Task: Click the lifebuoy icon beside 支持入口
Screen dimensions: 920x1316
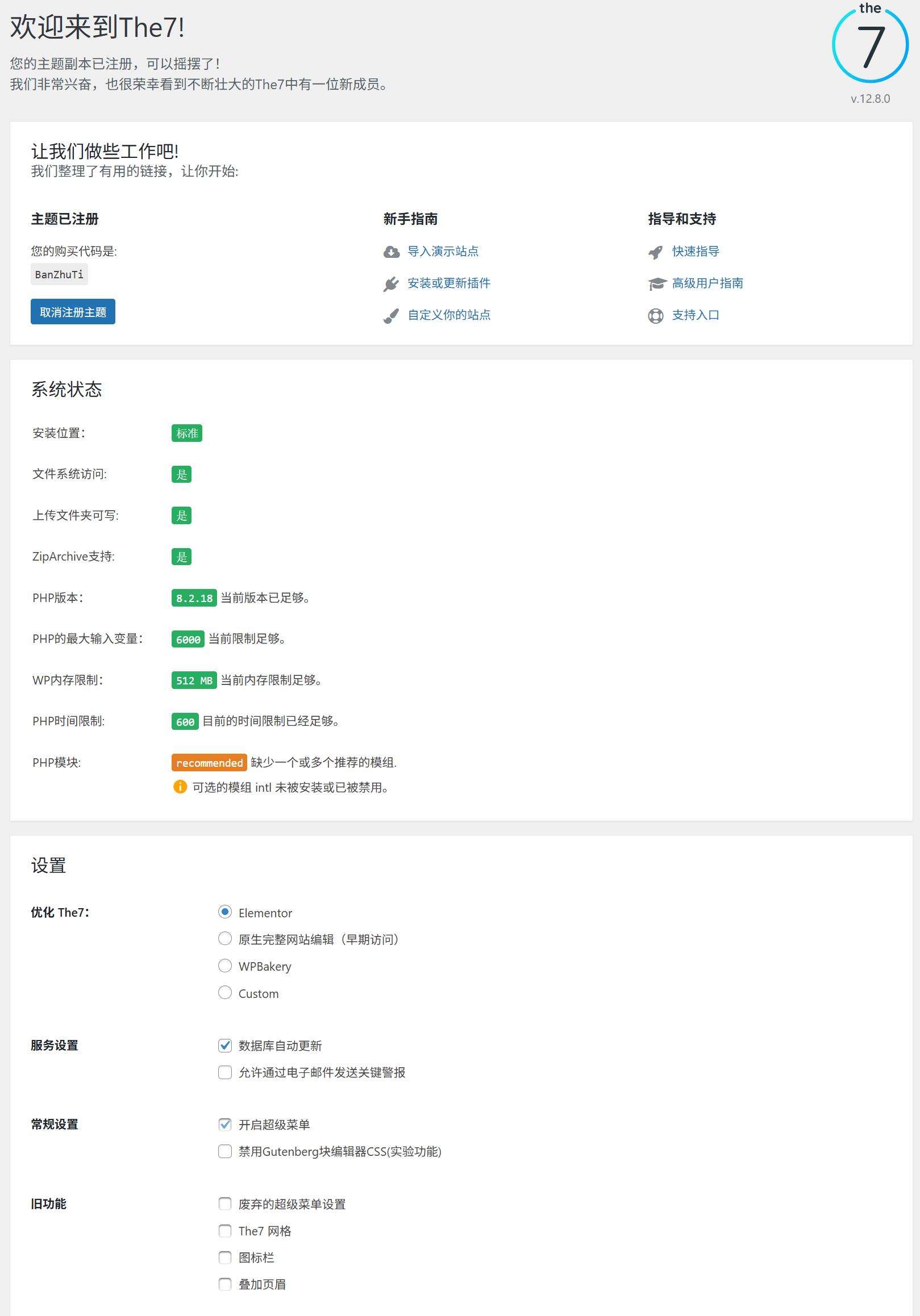Action: coord(656,316)
